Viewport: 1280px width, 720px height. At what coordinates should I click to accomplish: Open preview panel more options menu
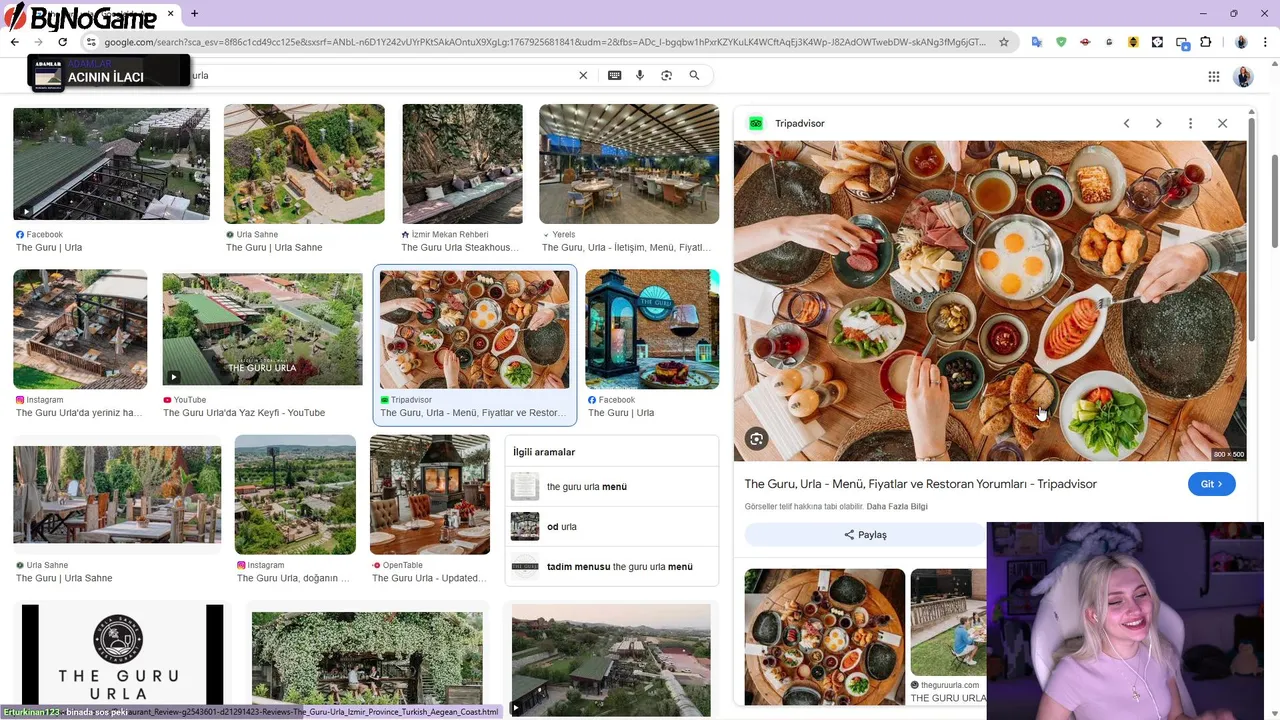click(x=1190, y=123)
